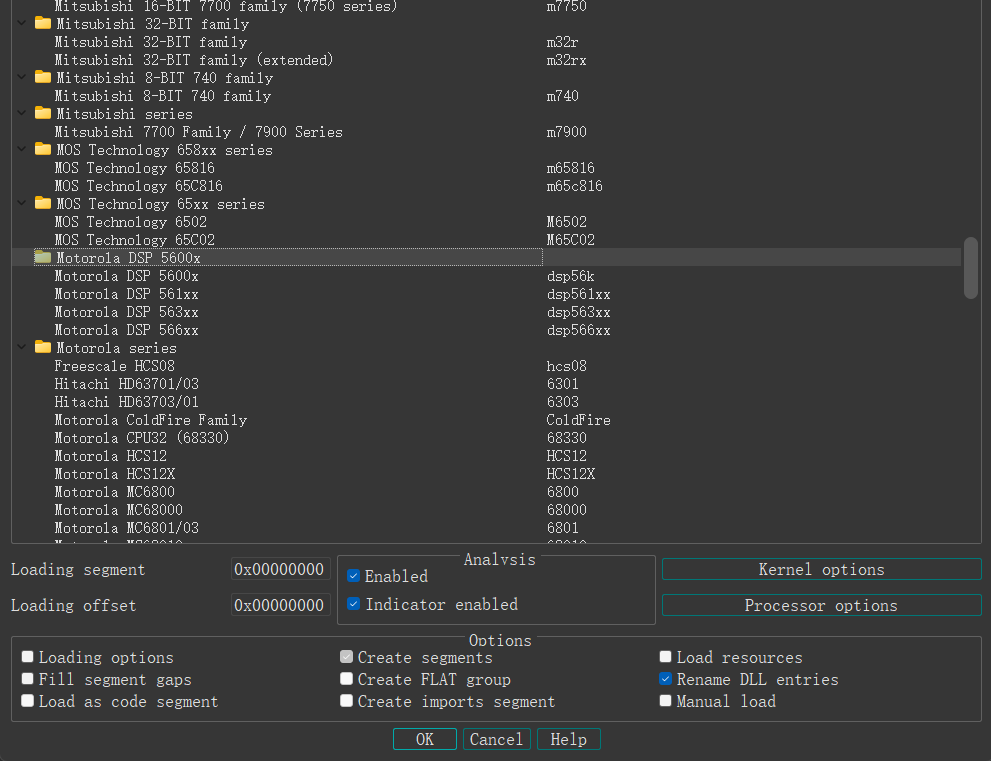
Task: Select Freescale HCS08 processor
Action: coord(487,366)
